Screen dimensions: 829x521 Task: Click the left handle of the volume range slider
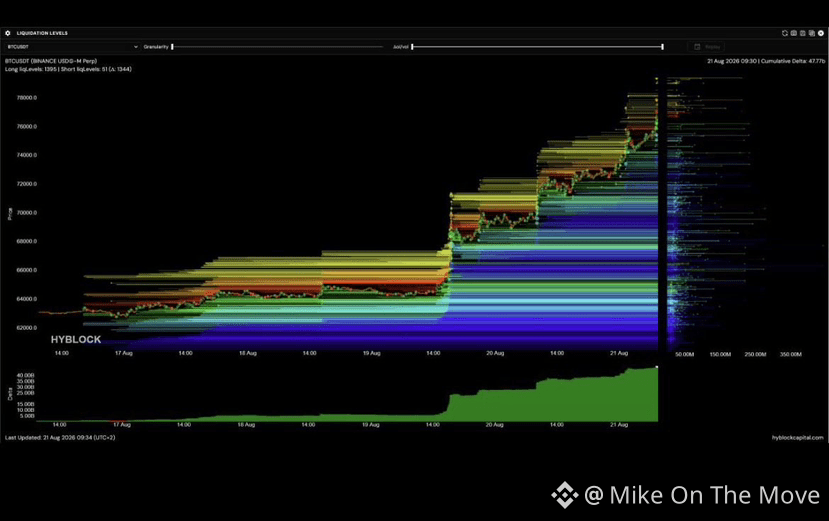(x=412, y=47)
